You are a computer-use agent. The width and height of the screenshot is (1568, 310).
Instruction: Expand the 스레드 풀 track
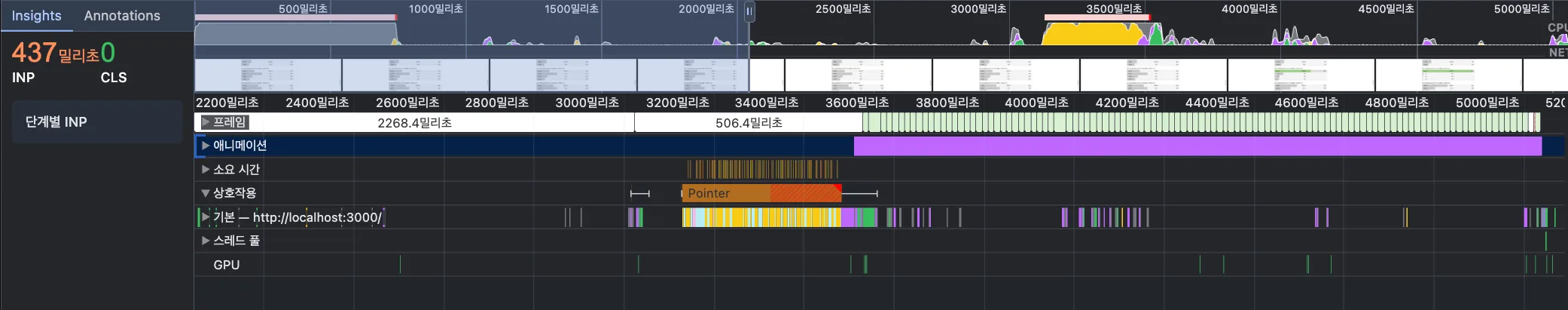coord(206,241)
